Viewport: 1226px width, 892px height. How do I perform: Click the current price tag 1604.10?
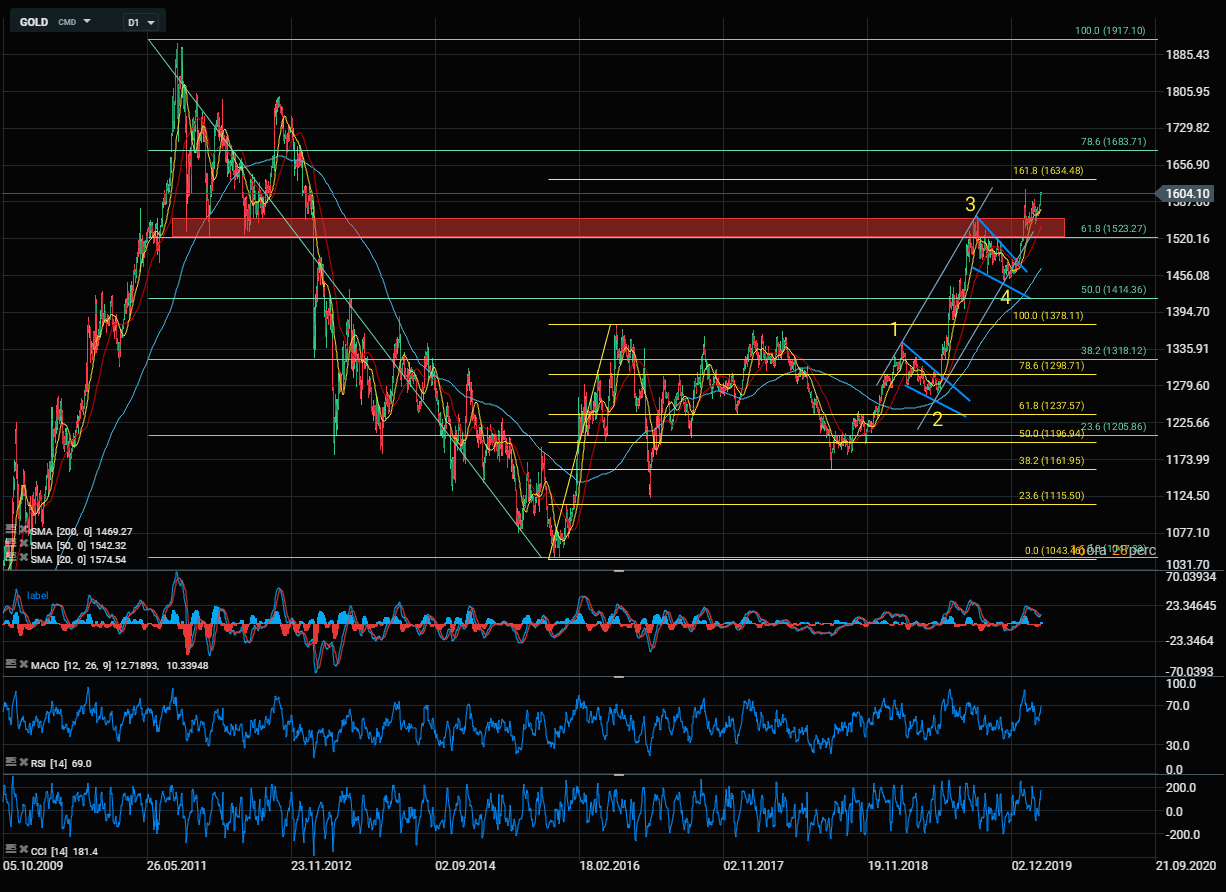[x=1187, y=194]
